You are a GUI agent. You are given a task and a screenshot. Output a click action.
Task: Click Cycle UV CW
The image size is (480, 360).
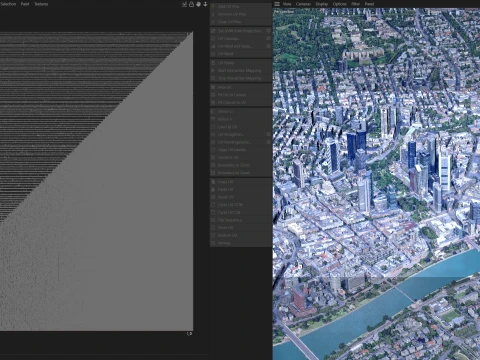pyautogui.click(x=241, y=212)
